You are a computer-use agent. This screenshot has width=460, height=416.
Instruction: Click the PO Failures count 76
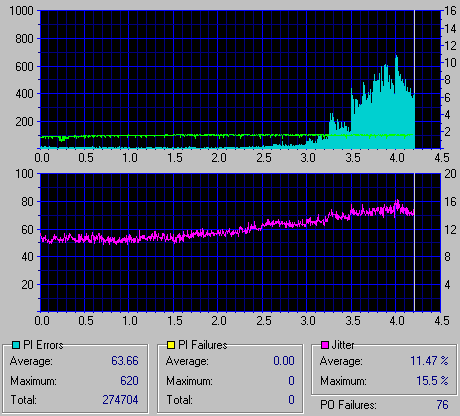442,405
